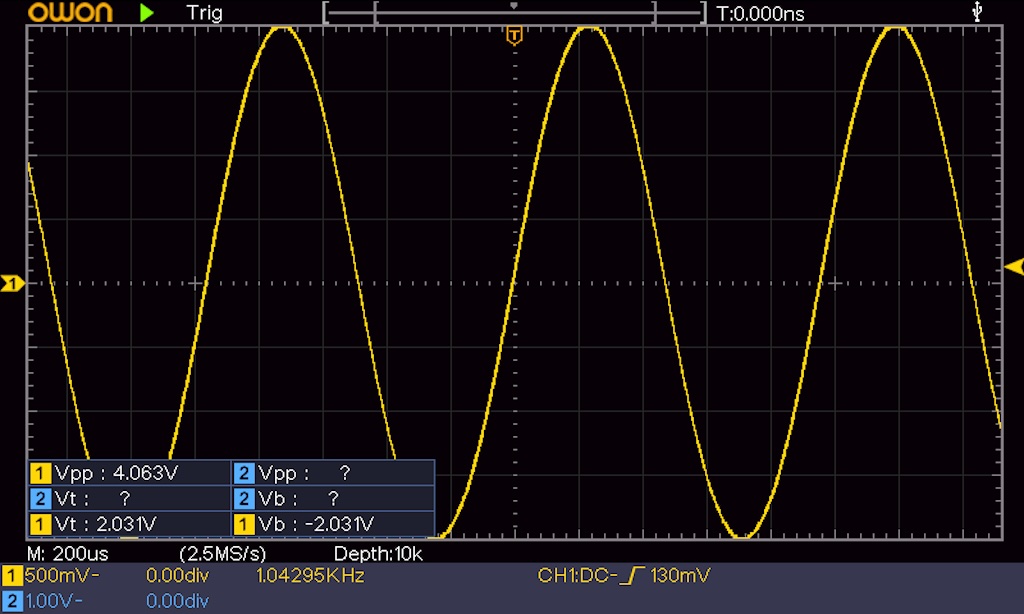Click the green Run status play icon
Screen dimensions: 1024x614
(x=147, y=13)
